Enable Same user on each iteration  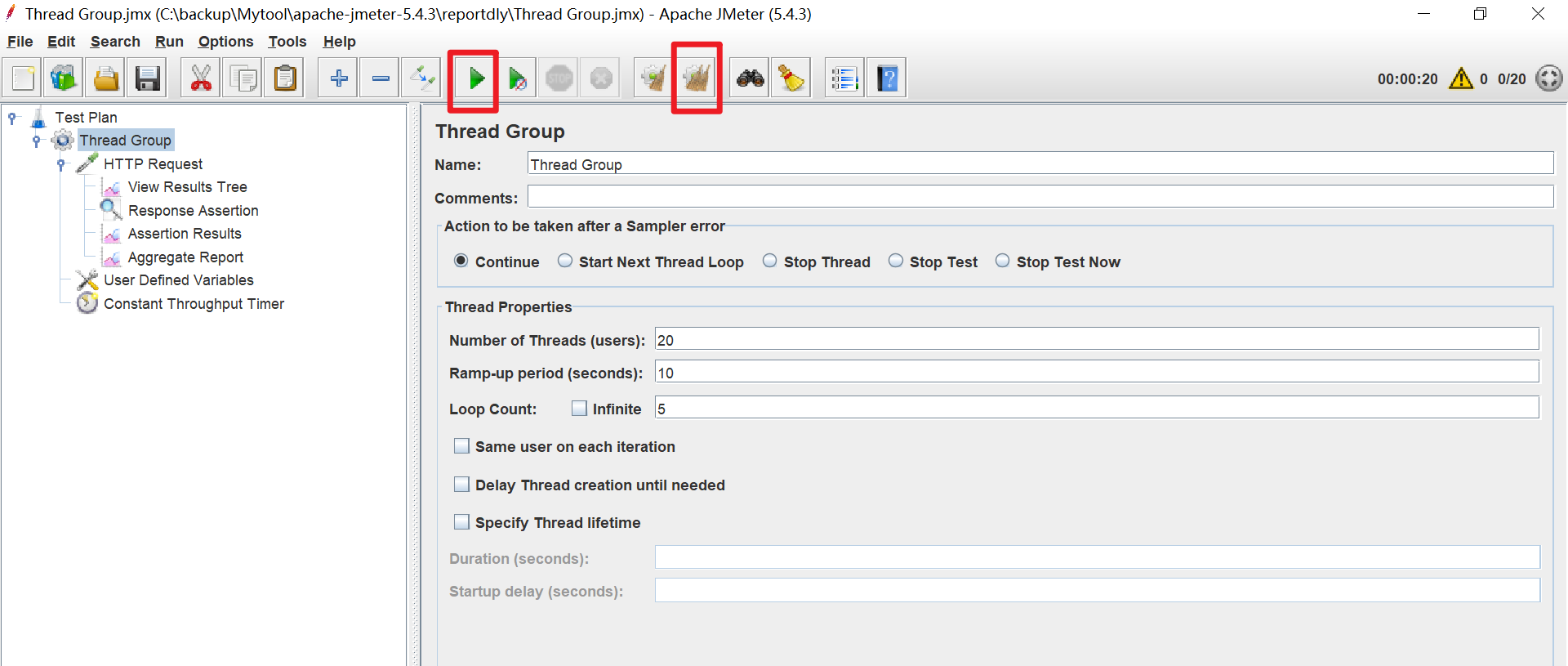coord(461,446)
